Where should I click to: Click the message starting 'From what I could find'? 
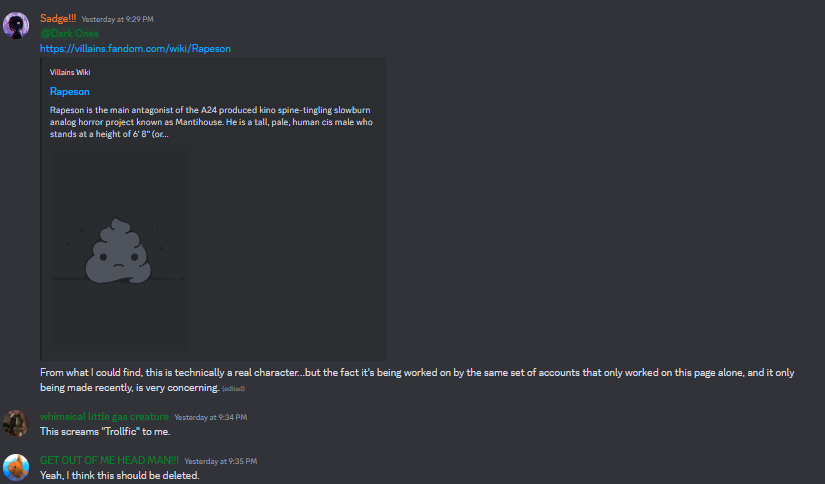click(417, 380)
